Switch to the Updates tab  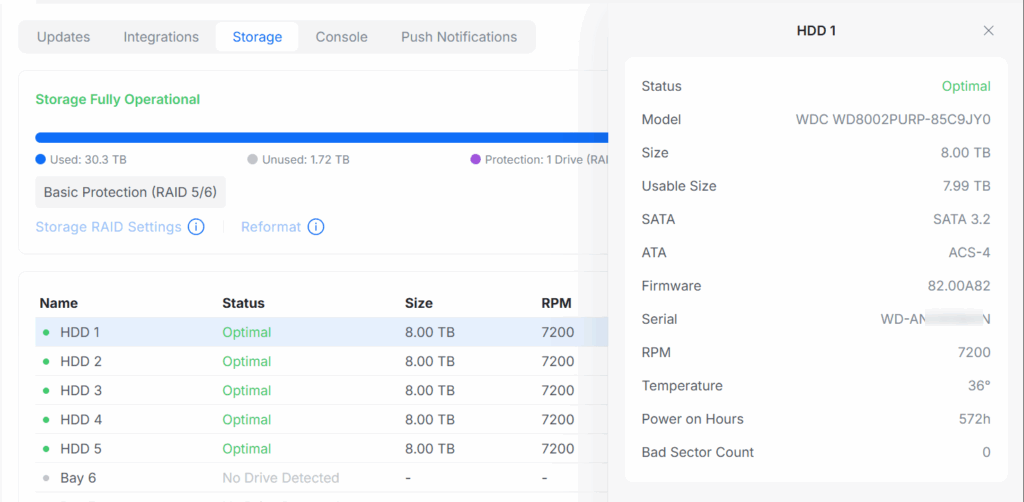(x=63, y=37)
